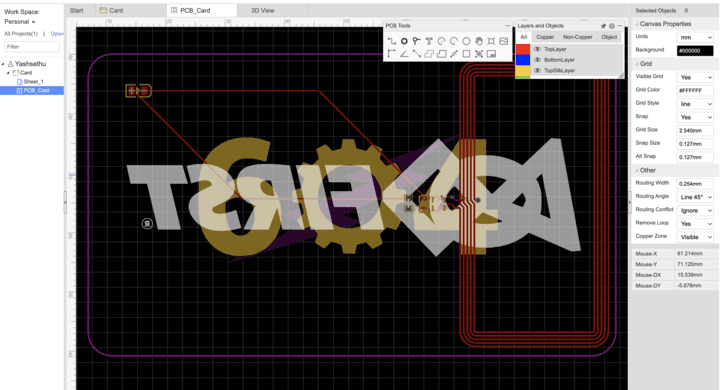The height and width of the screenshot is (390, 720).
Task: Collapse the Card project tree node
Action: click(x=8, y=73)
